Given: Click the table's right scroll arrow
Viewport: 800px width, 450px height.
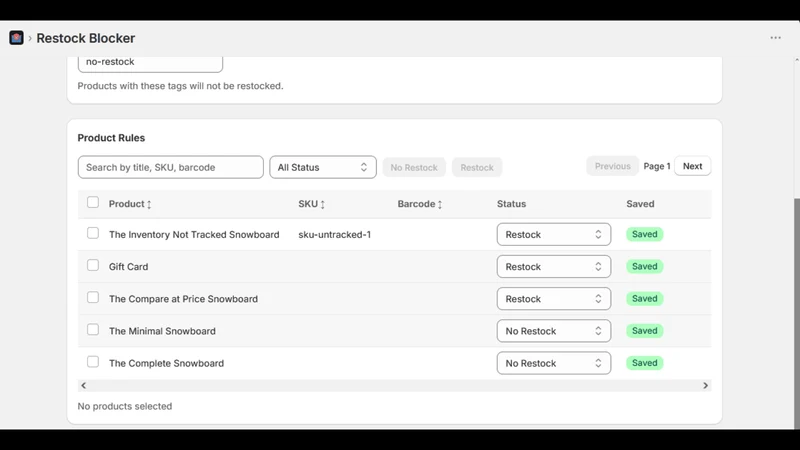Looking at the screenshot, I should pos(706,386).
